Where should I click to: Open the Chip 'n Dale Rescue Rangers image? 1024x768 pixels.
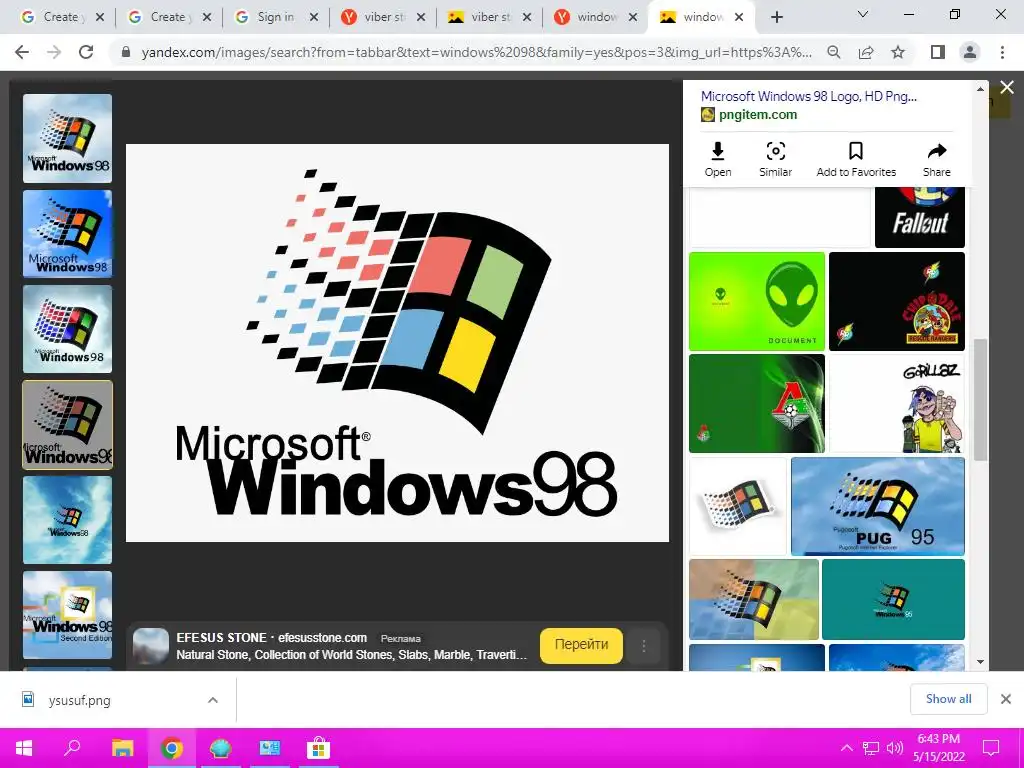tap(897, 302)
